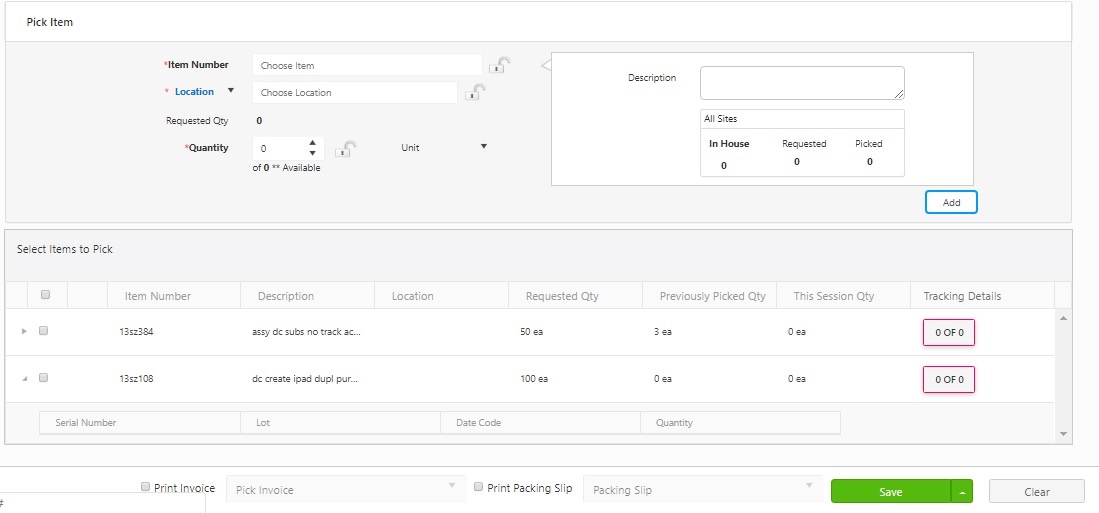
Task: Open the Pick Invoice dropdown
Action: coord(346,490)
